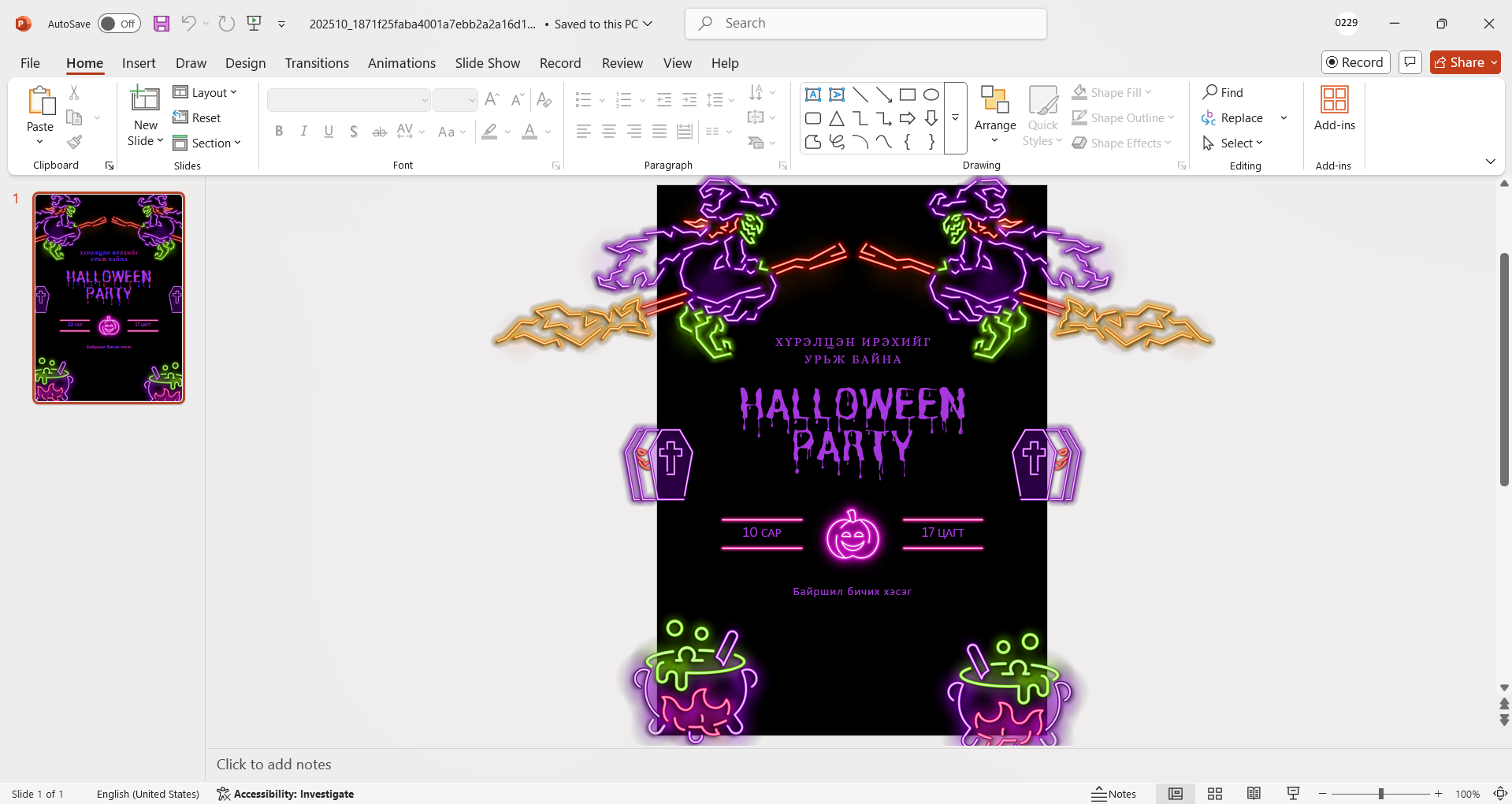
Task: Open the Design tab
Action: pyautogui.click(x=245, y=63)
